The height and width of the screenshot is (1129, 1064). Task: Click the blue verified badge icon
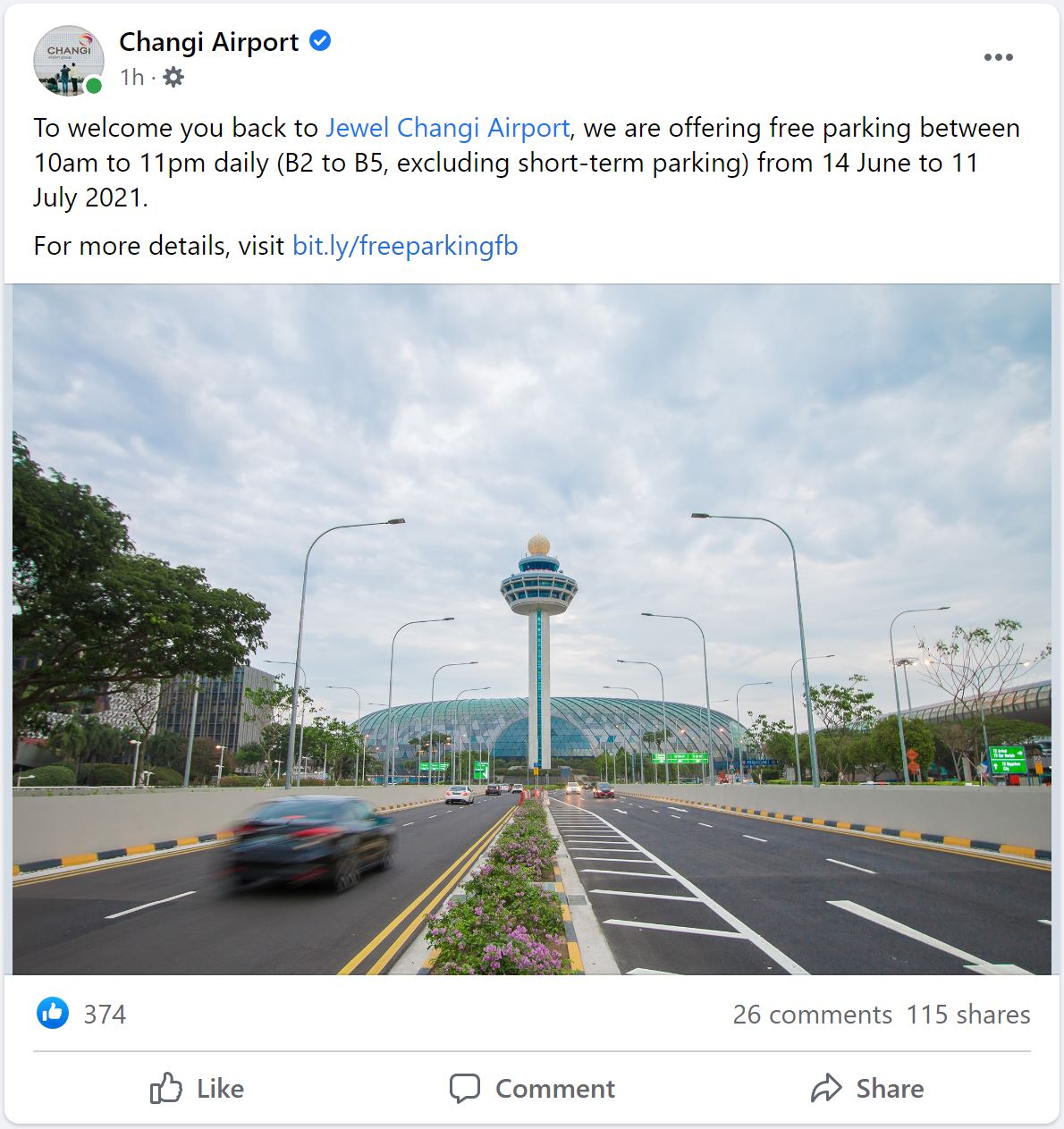[x=320, y=41]
